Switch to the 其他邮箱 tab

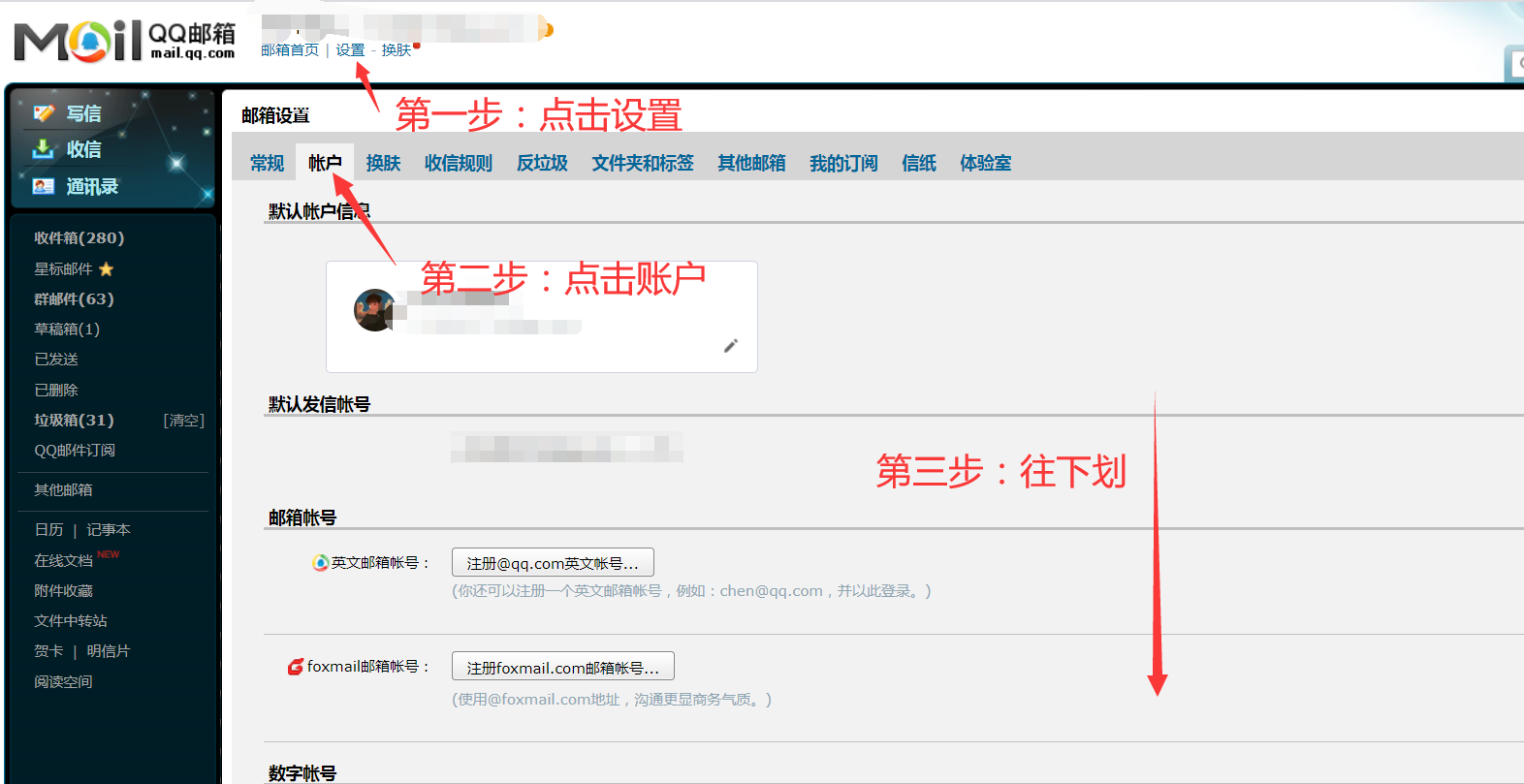tap(751, 163)
